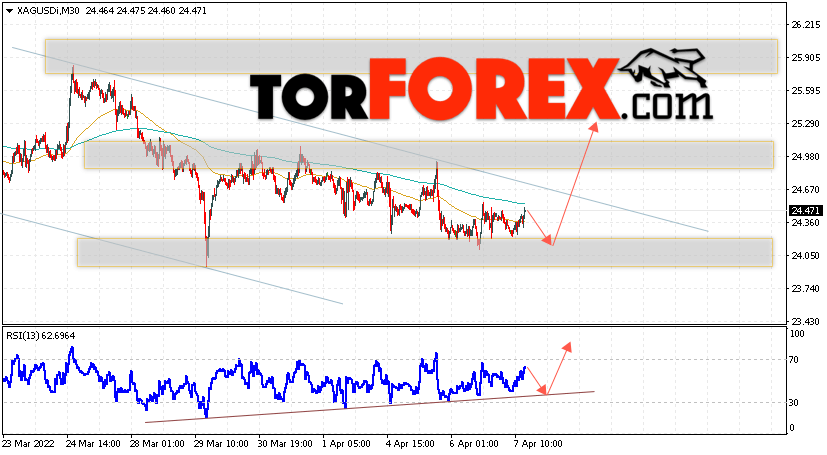Select the RSI 0 scale label

(792, 428)
